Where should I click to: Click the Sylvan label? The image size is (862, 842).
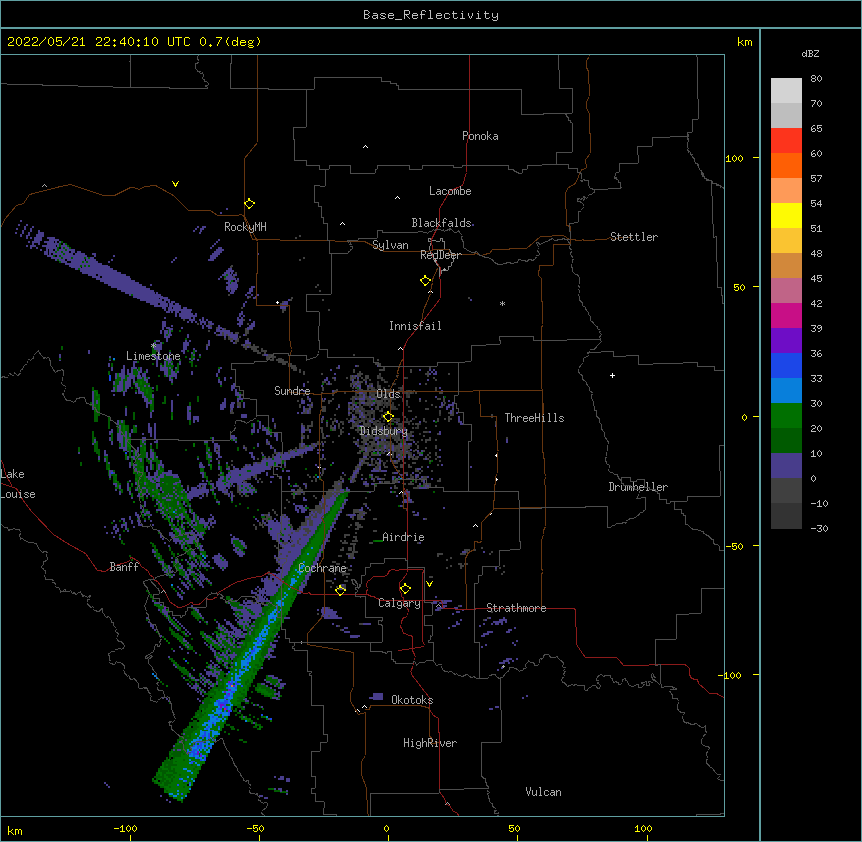point(390,245)
